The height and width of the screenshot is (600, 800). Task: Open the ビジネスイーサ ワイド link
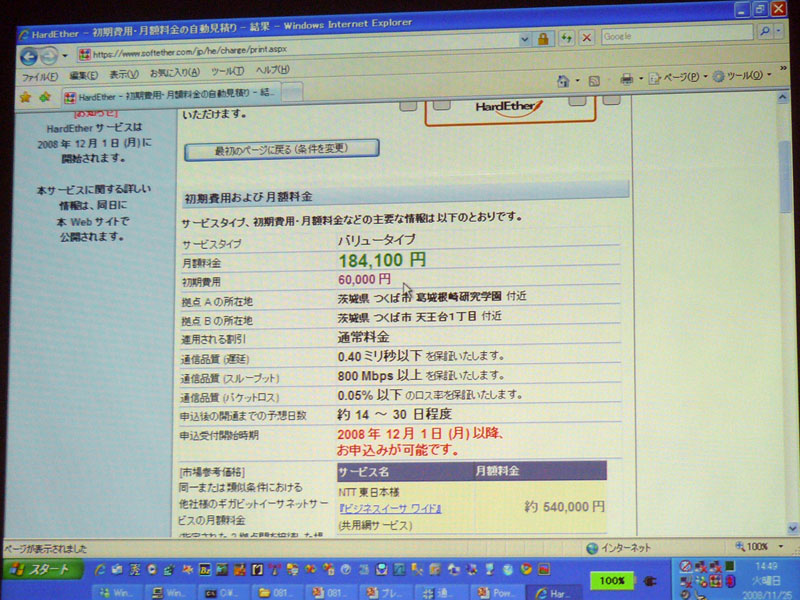390,509
